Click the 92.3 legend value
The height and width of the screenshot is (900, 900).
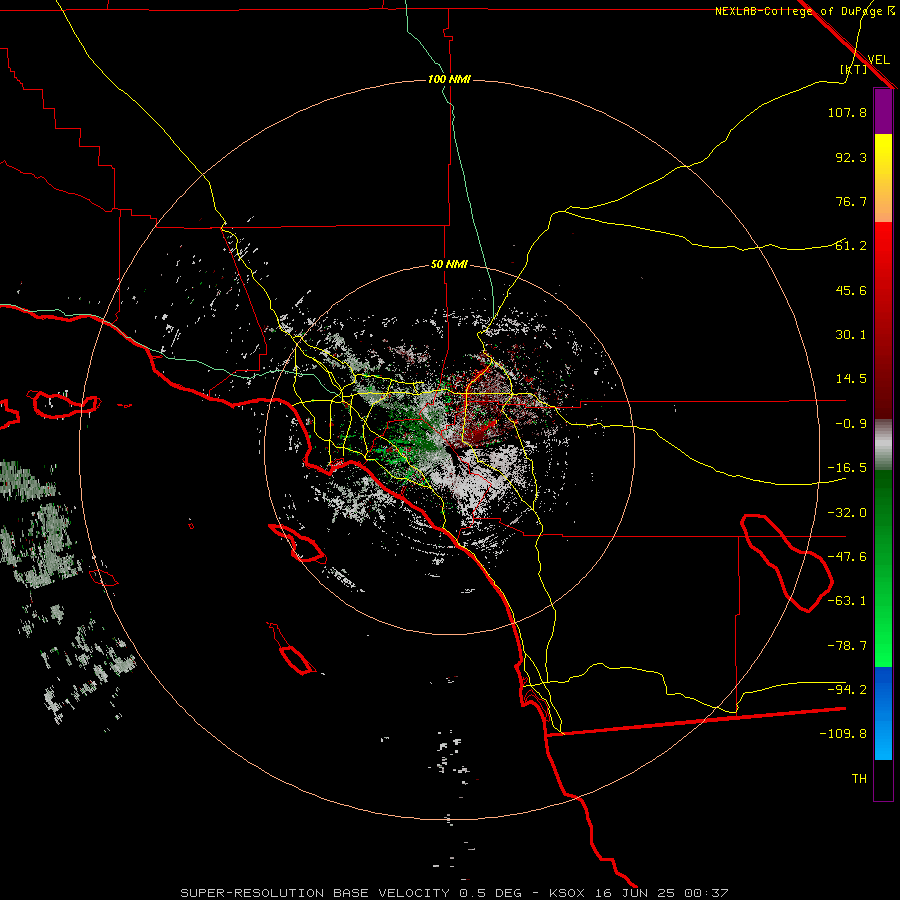click(851, 157)
